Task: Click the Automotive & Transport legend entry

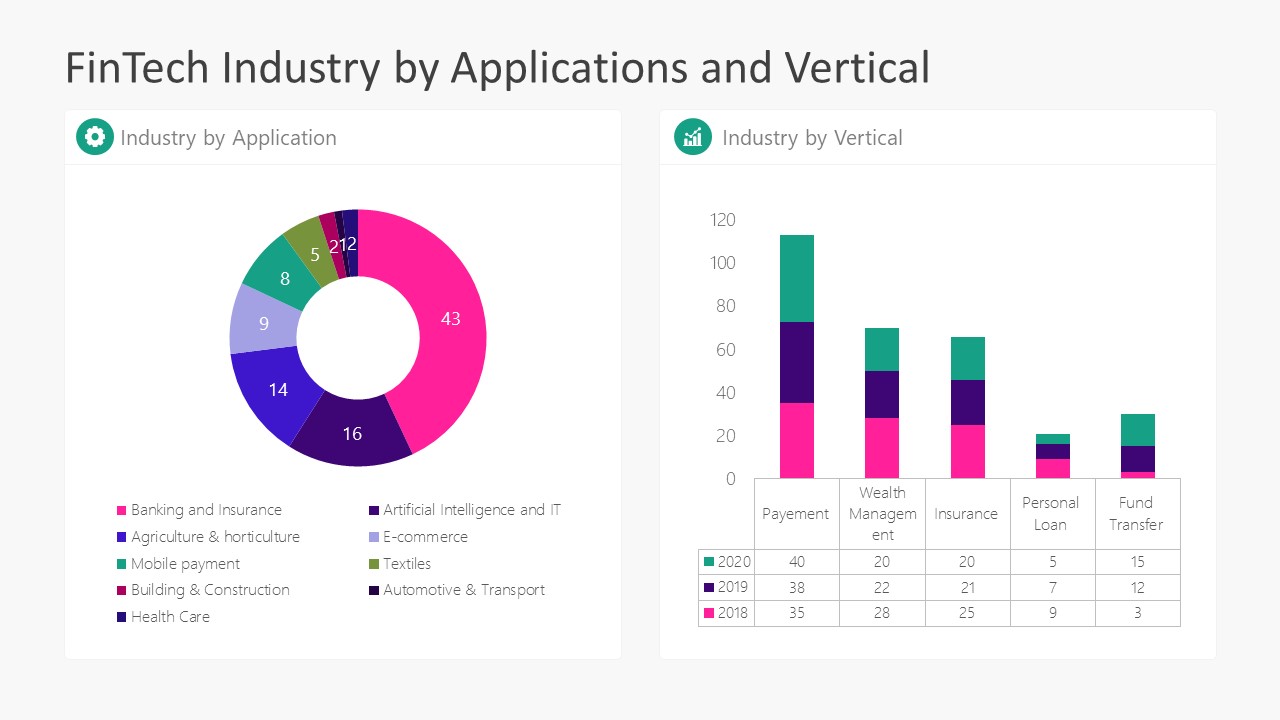Action: [x=465, y=590]
